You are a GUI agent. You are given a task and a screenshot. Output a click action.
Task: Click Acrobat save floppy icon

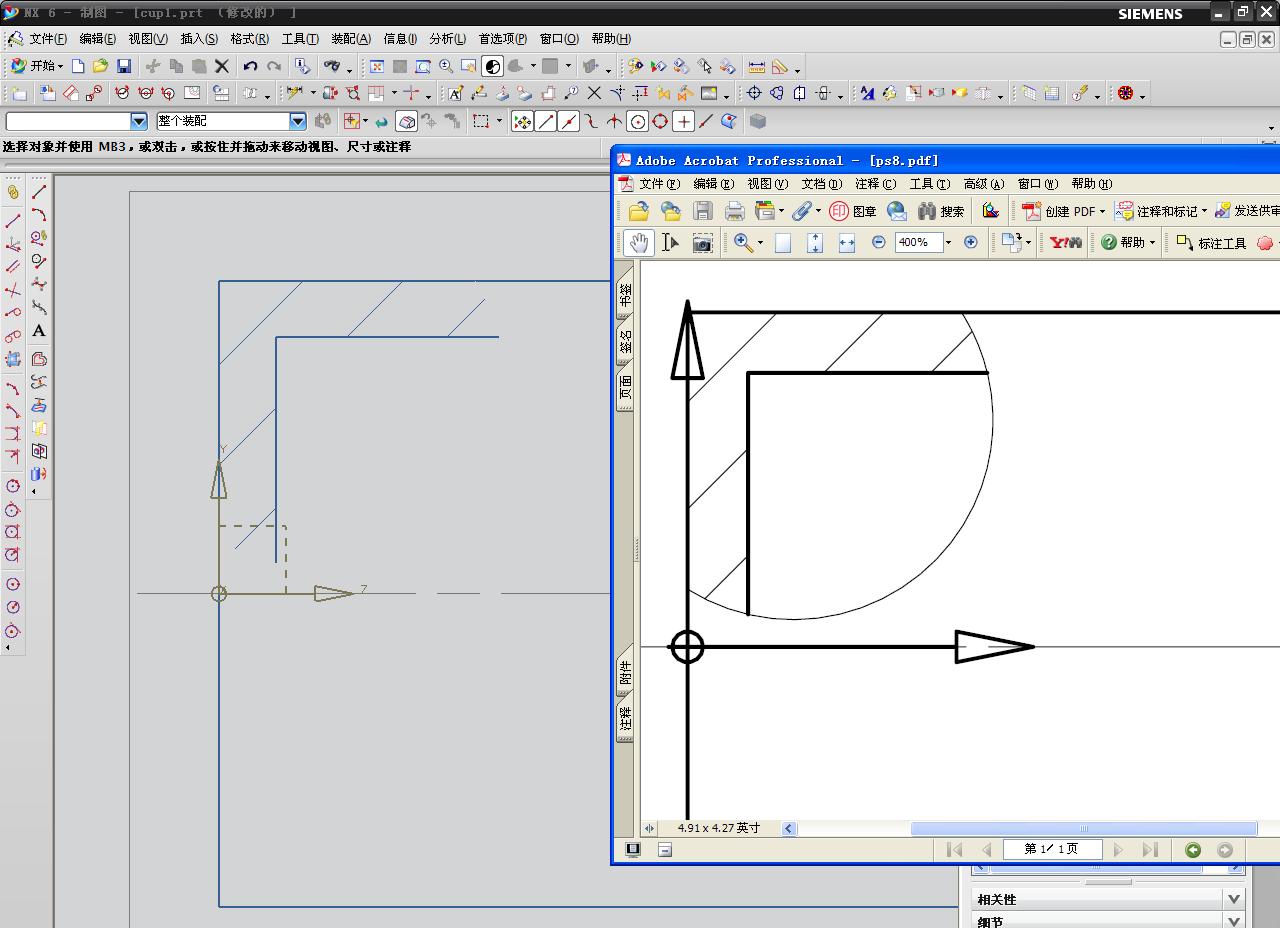pos(703,211)
